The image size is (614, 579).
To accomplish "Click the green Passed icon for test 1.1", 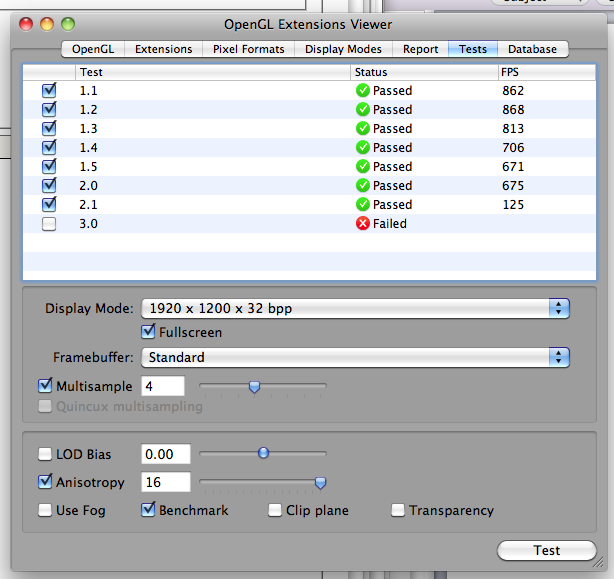I will tap(363, 90).
